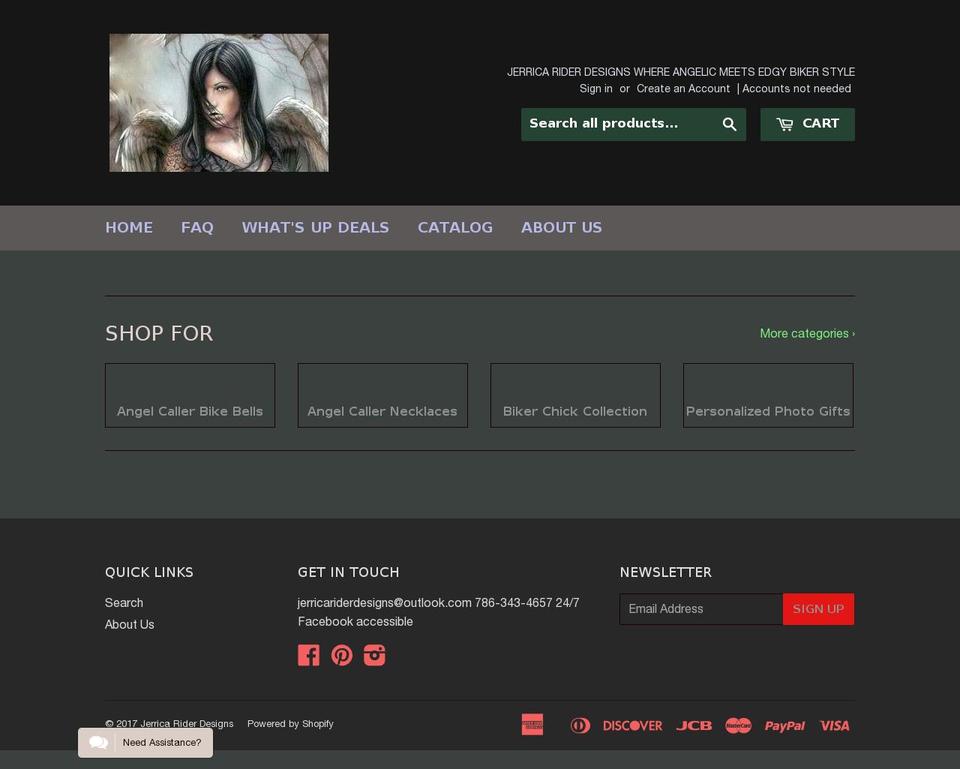Click the 'Accounts not needed' text
Viewport: 960px width, 769px height.
click(797, 89)
